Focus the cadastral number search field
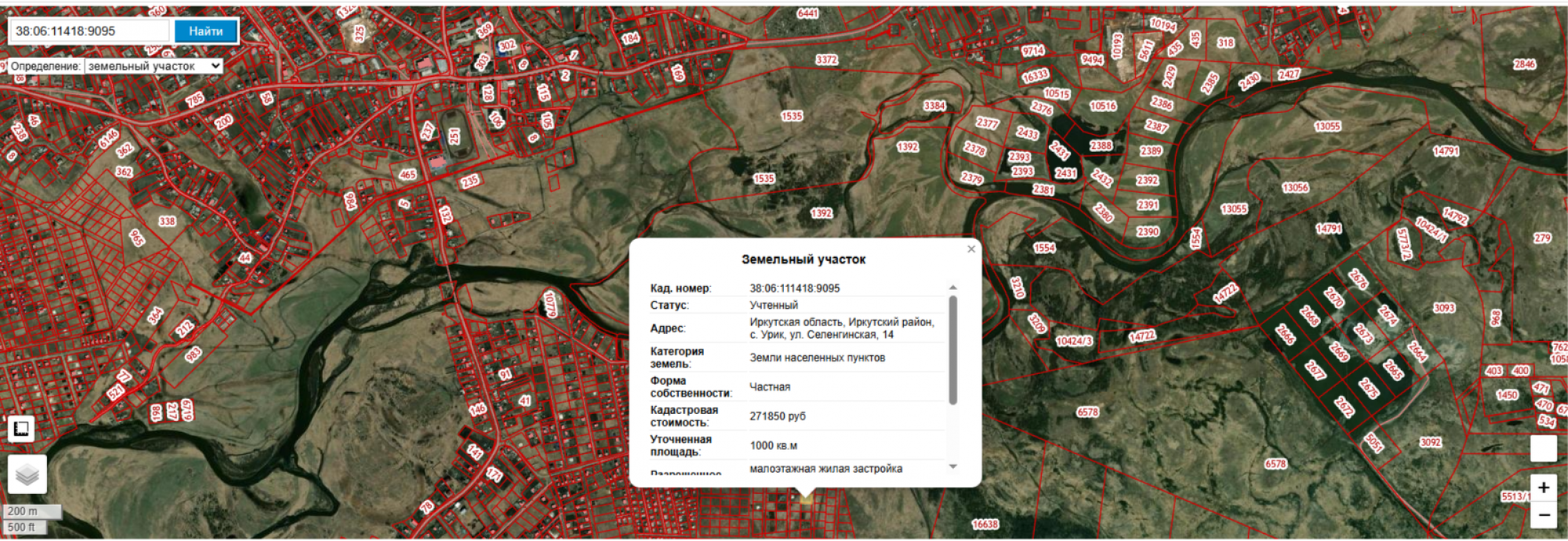Viewport: 1568px width, 541px height. tap(89, 31)
